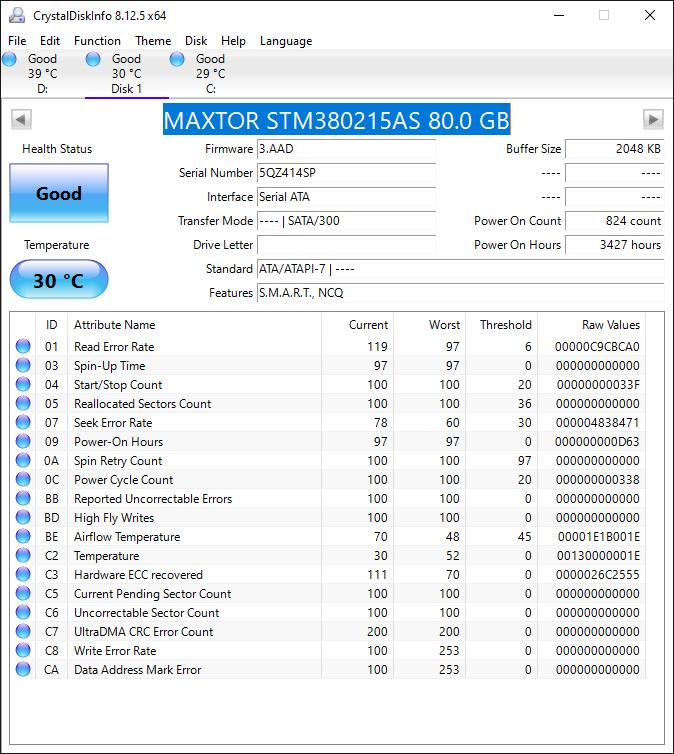Open the Help menu
674x754 pixels.
point(233,41)
